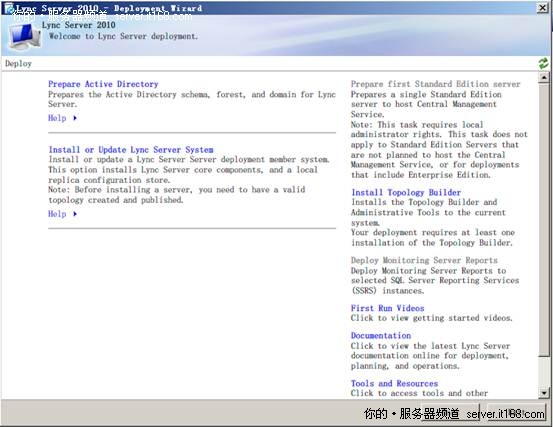This screenshot has height=427, width=553.
Task: Click Prepare first Standard Edition server
Action: 436,84
